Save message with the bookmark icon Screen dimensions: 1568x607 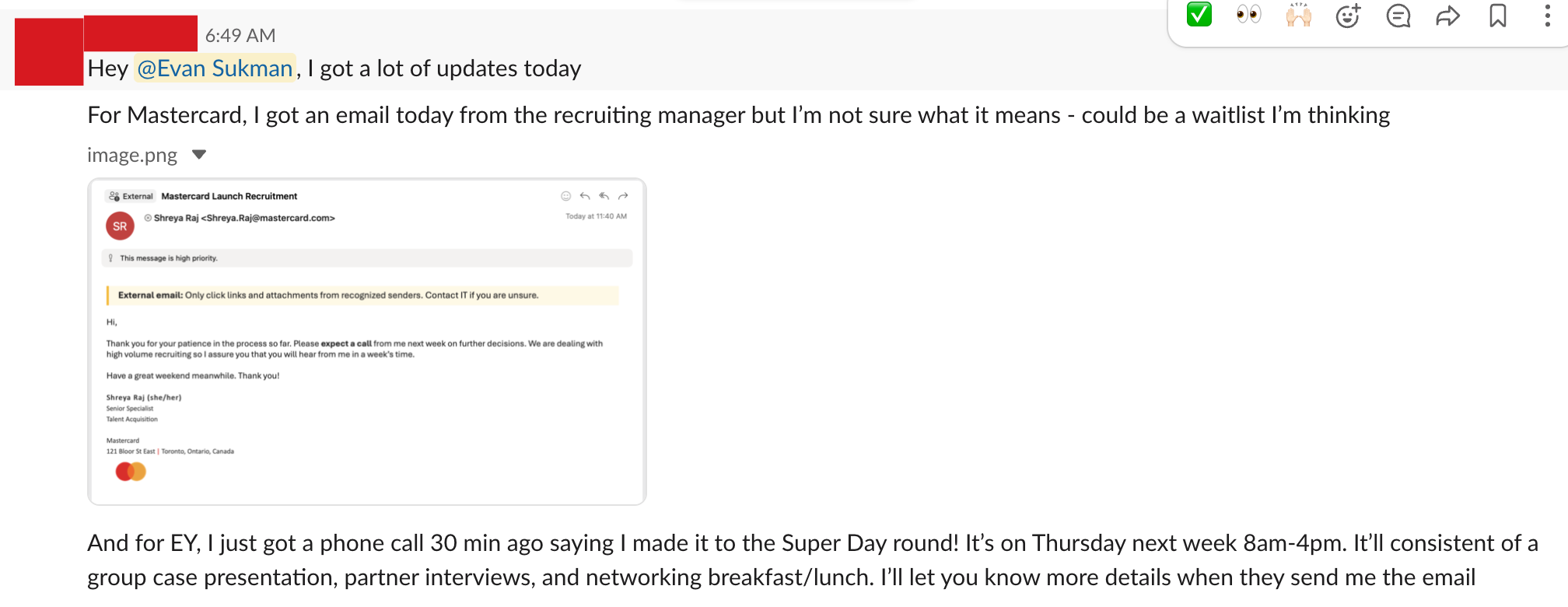(x=1497, y=16)
